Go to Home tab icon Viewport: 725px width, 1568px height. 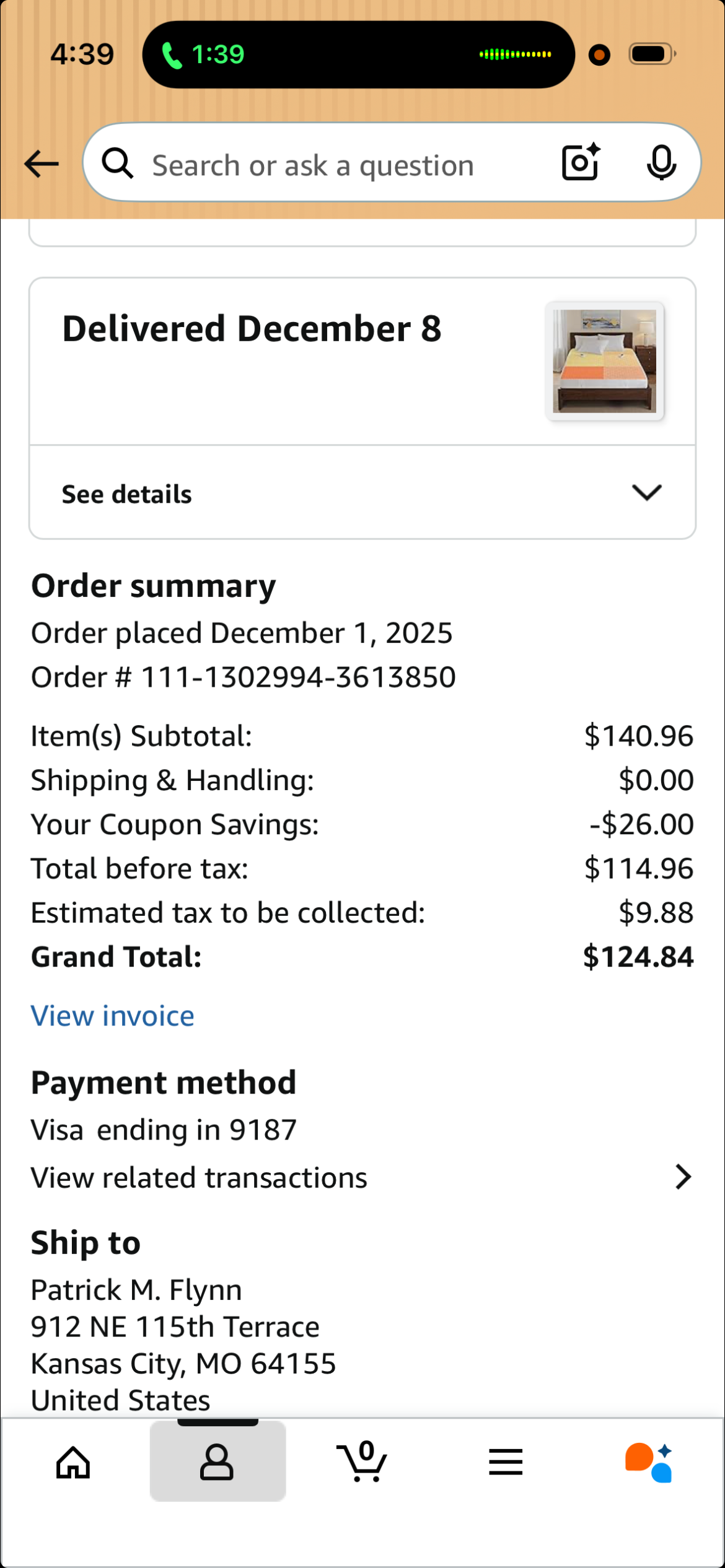click(73, 1463)
